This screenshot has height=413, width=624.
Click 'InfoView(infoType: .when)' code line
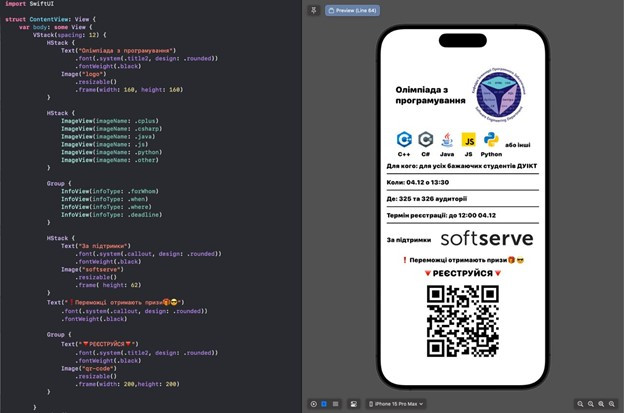pyautogui.click(x=104, y=199)
